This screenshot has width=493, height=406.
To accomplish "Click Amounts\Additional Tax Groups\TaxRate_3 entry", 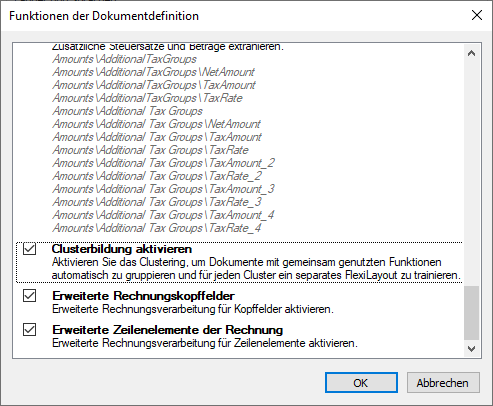I will tap(157, 202).
